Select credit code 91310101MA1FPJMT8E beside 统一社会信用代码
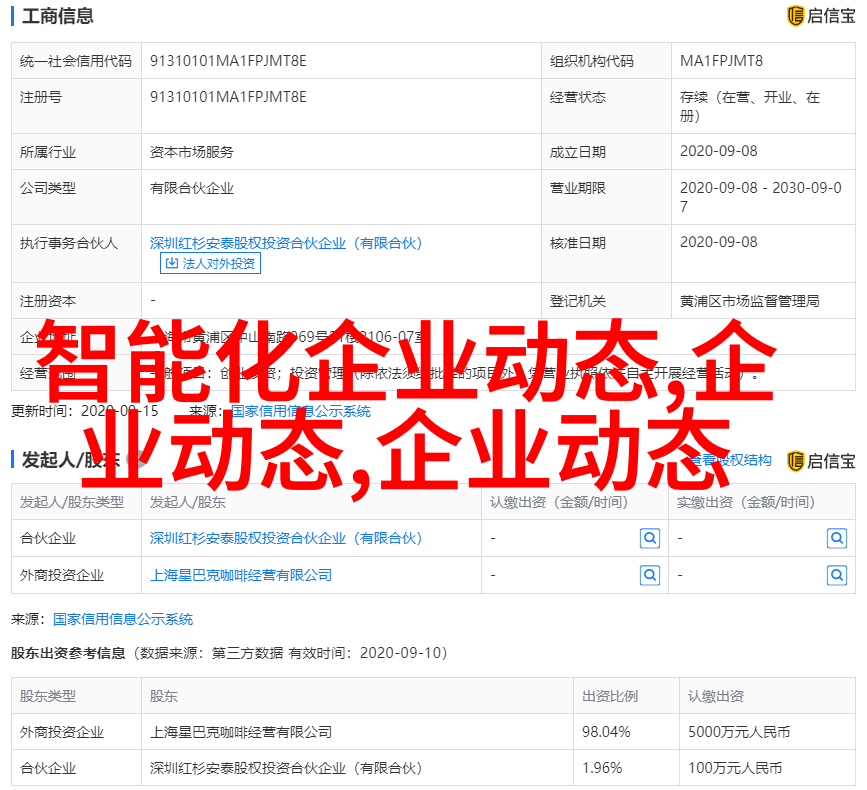 [228, 61]
